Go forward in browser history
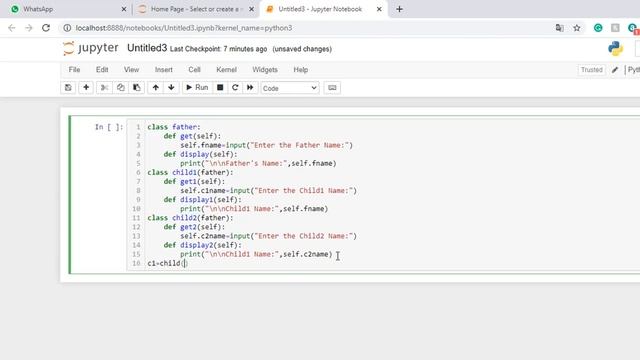The width and height of the screenshot is (640, 360). point(29,28)
